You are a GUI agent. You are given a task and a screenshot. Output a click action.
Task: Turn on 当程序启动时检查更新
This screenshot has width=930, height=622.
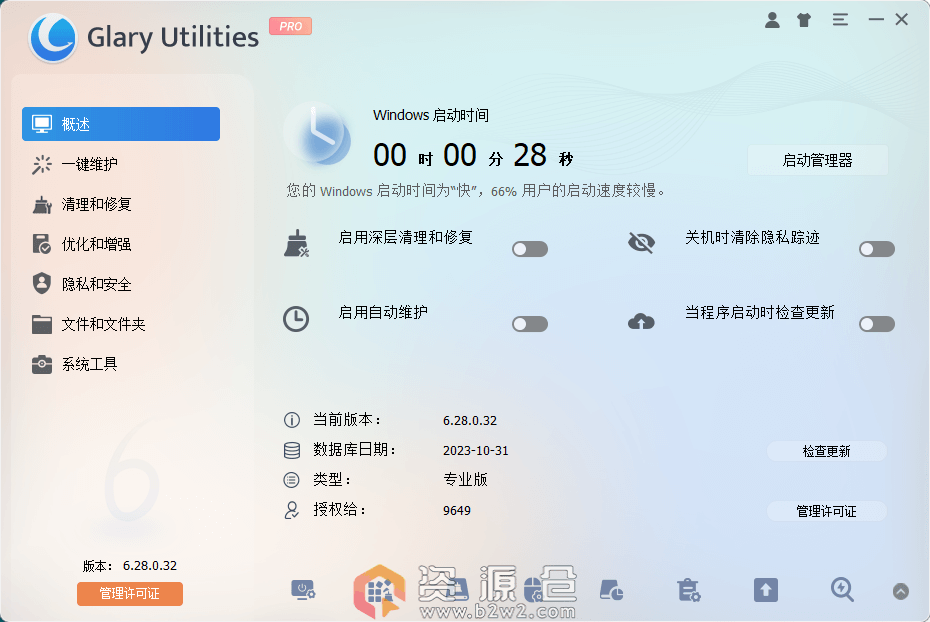(876, 323)
